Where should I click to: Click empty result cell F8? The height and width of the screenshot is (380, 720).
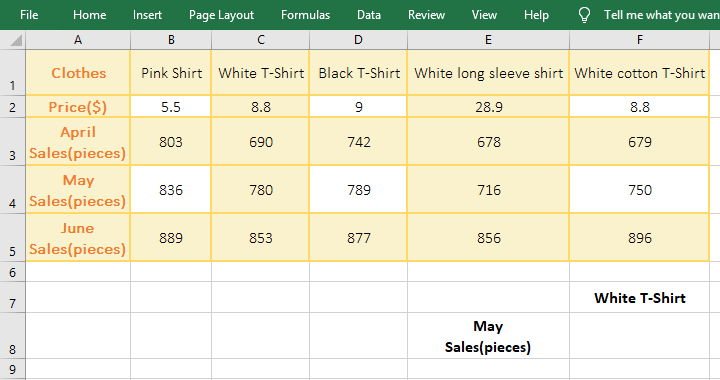(639, 336)
